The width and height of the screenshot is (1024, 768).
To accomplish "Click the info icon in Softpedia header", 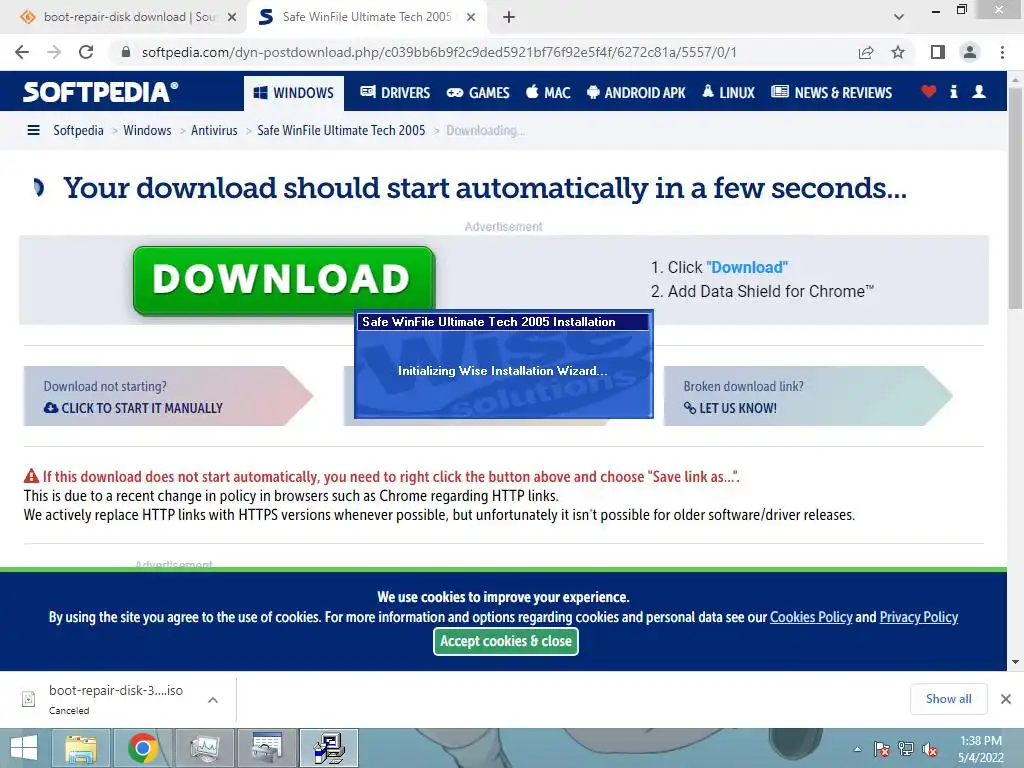I will click(954, 92).
